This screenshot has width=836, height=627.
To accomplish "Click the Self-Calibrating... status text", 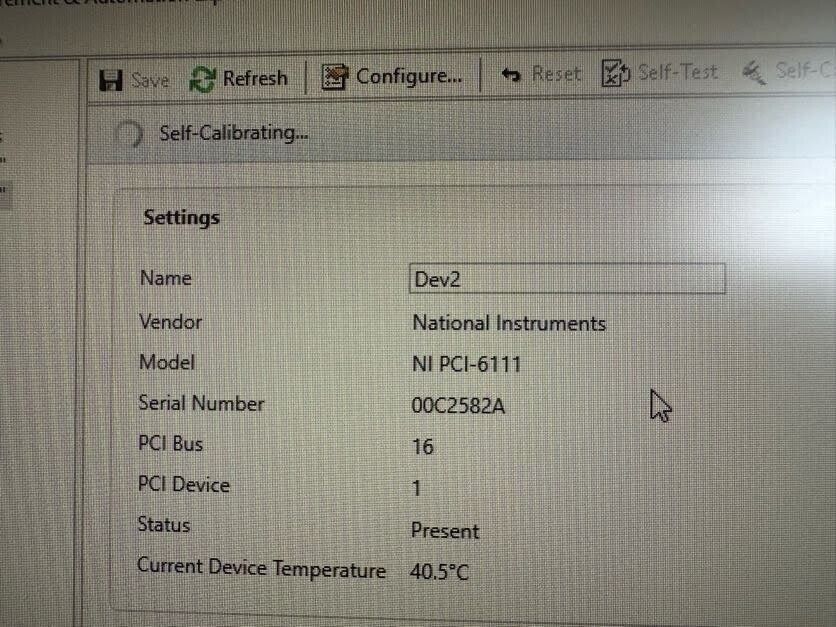I will point(234,133).
